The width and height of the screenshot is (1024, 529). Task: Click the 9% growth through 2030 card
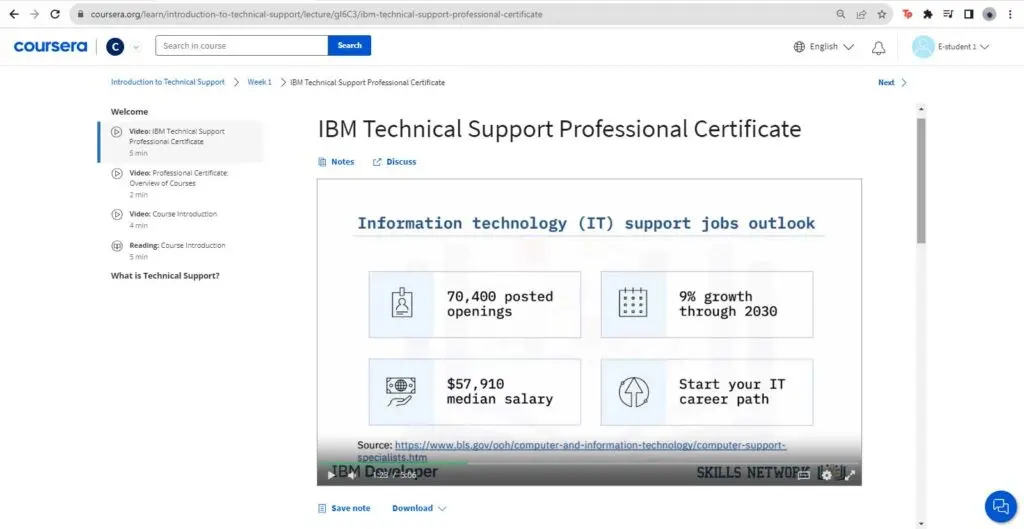(707, 304)
